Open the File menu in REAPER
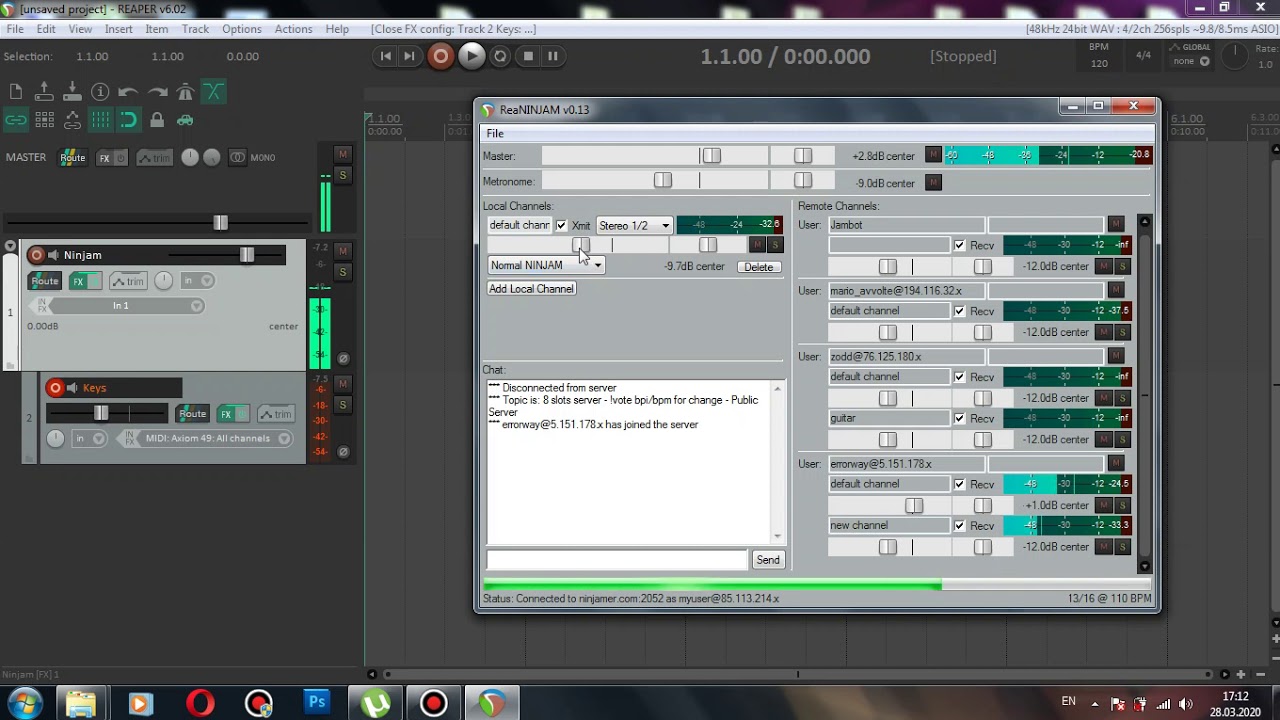This screenshot has width=1280, height=720. coord(15,29)
